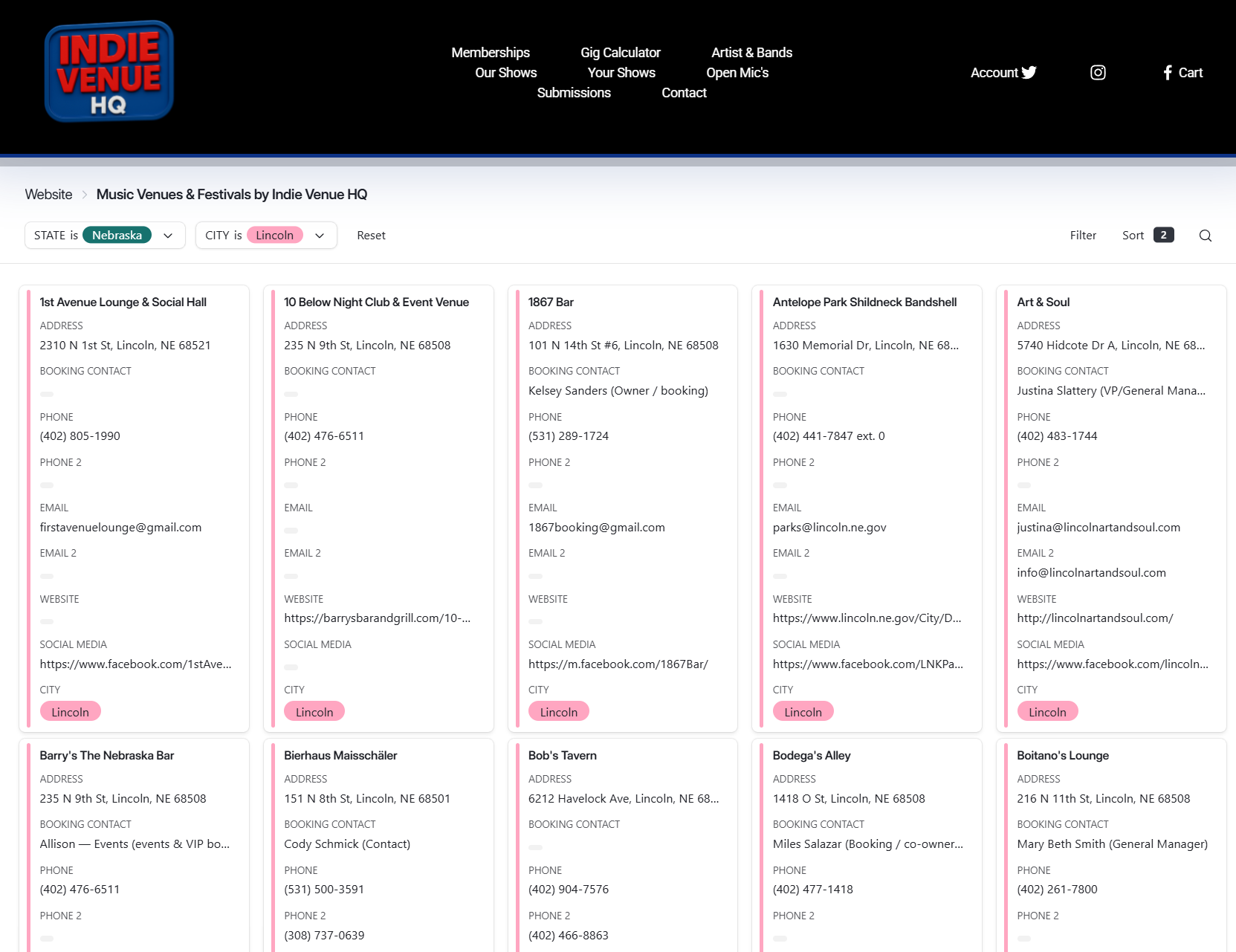Open the barrysbarandgrill.com website link
The height and width of the screenshot is (952, 1236).
377,618
